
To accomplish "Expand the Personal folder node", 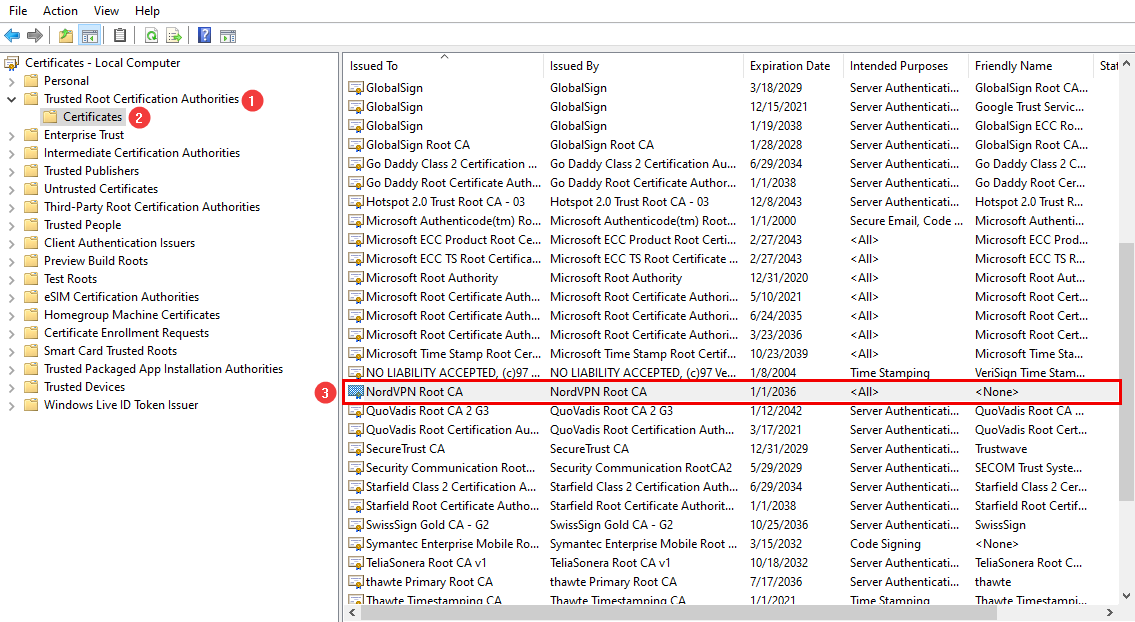I will (12, 81).
